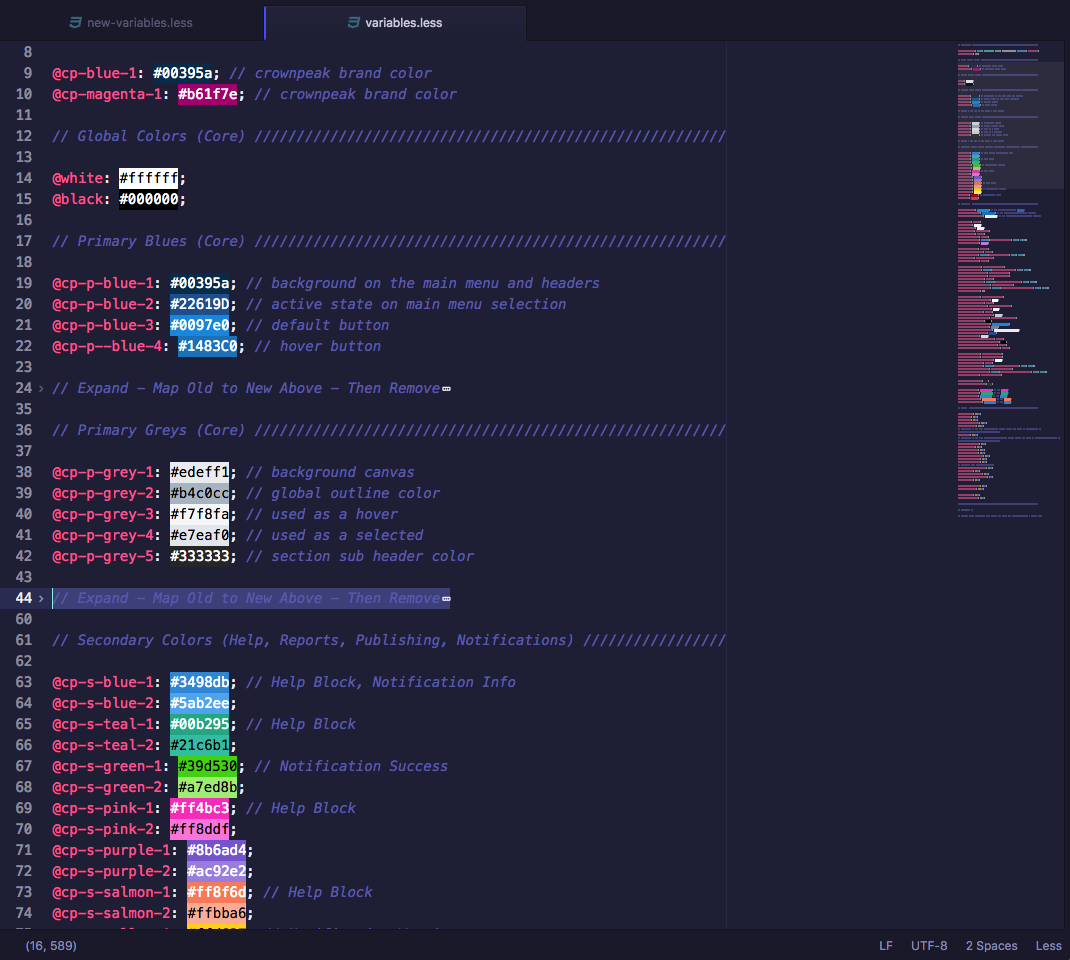Click the 'Secondary Colors' section comment

pos(389,641)
